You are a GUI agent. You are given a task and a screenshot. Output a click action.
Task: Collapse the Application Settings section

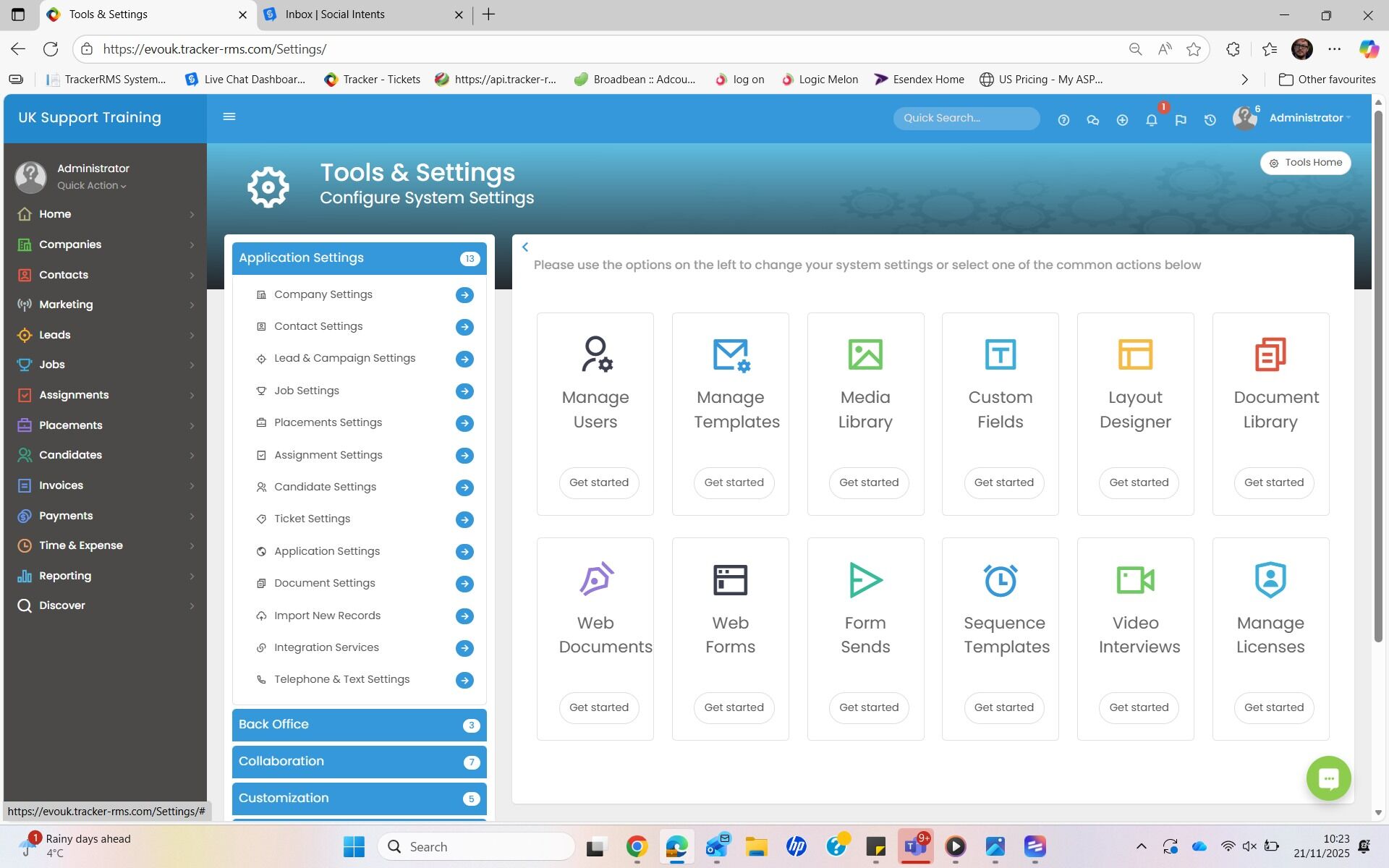point(359,258)
